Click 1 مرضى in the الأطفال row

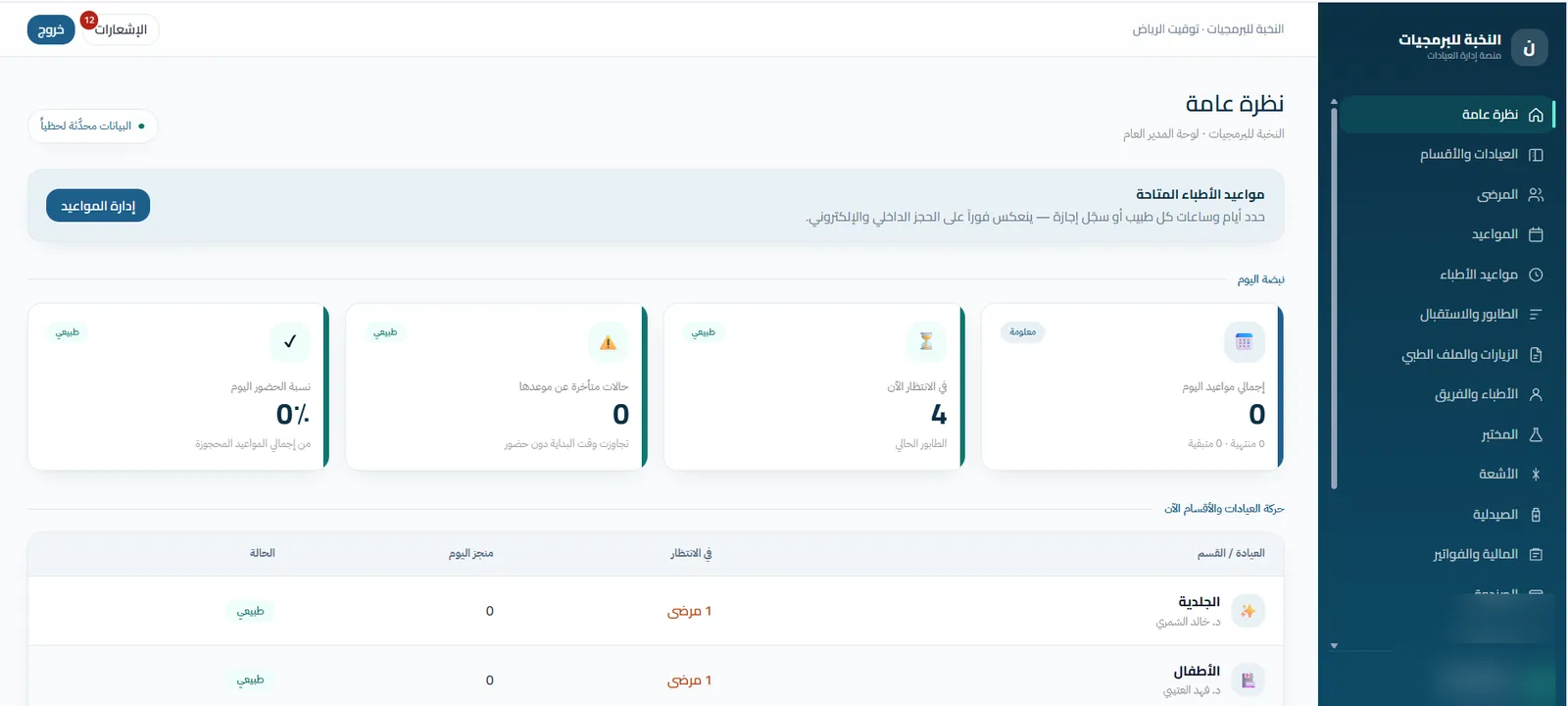click(689, 681)
